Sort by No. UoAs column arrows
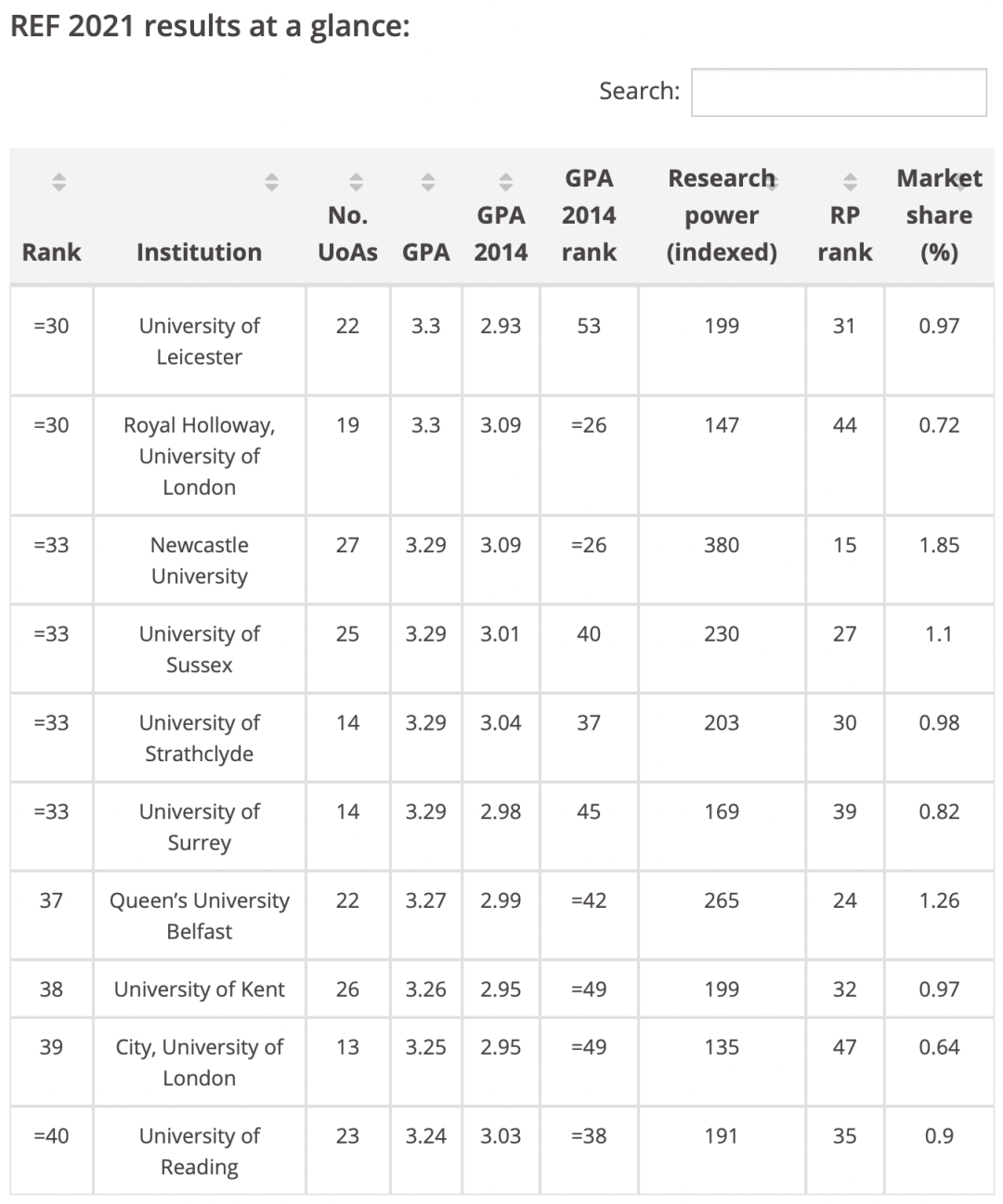The image size is (1003, 1204). point(356,182)
